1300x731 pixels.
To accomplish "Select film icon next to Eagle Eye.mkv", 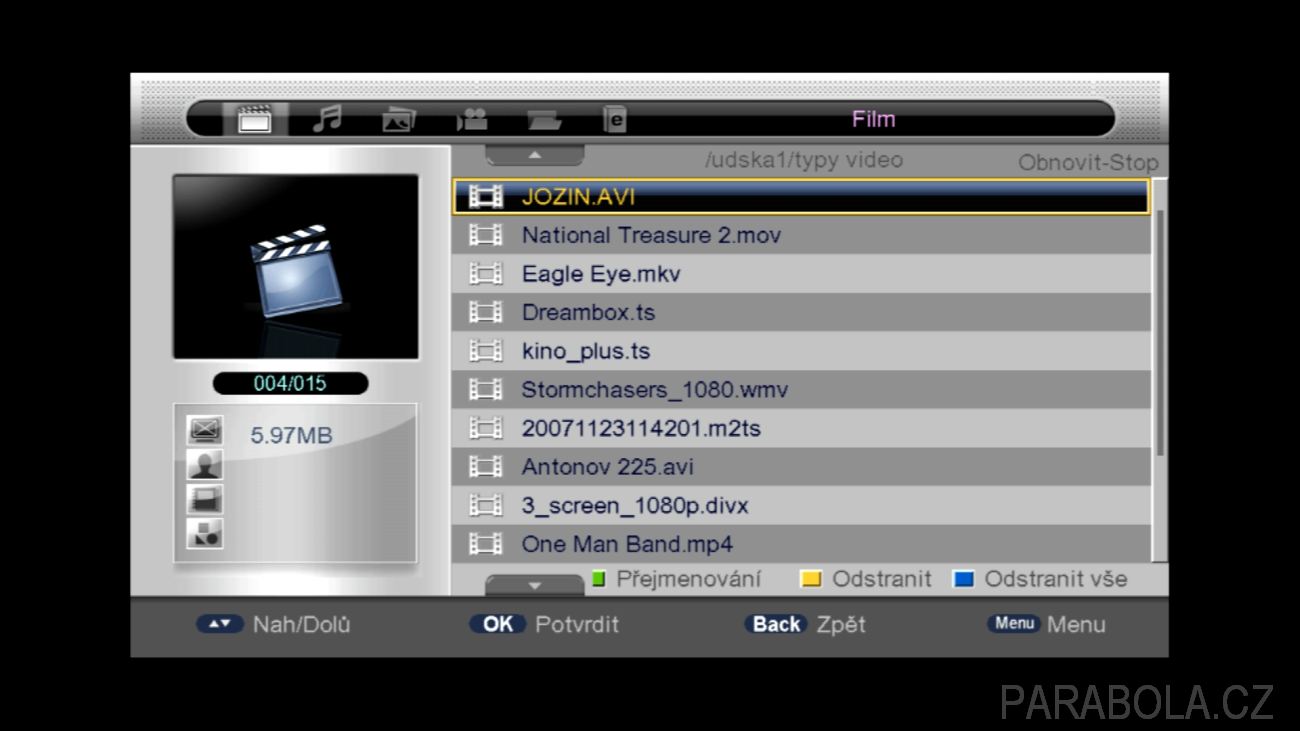I will click(486, 274).
